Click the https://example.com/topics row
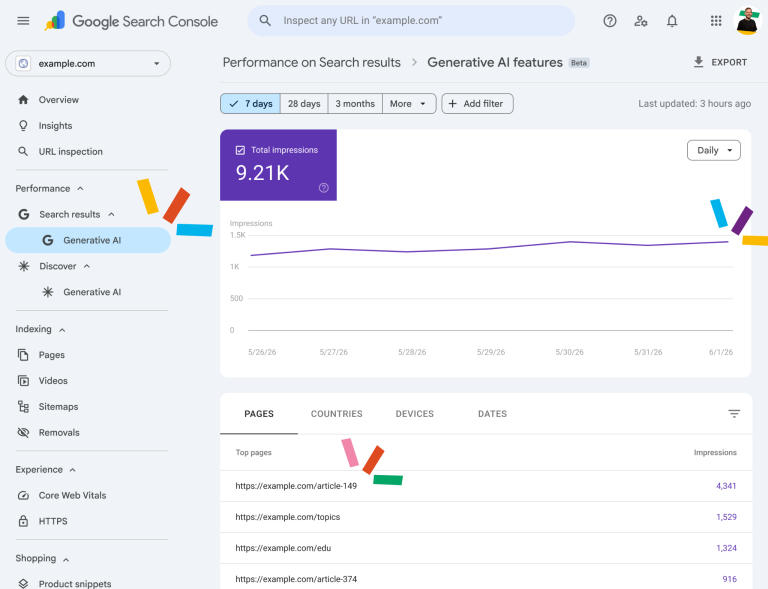 coord(486,517)
